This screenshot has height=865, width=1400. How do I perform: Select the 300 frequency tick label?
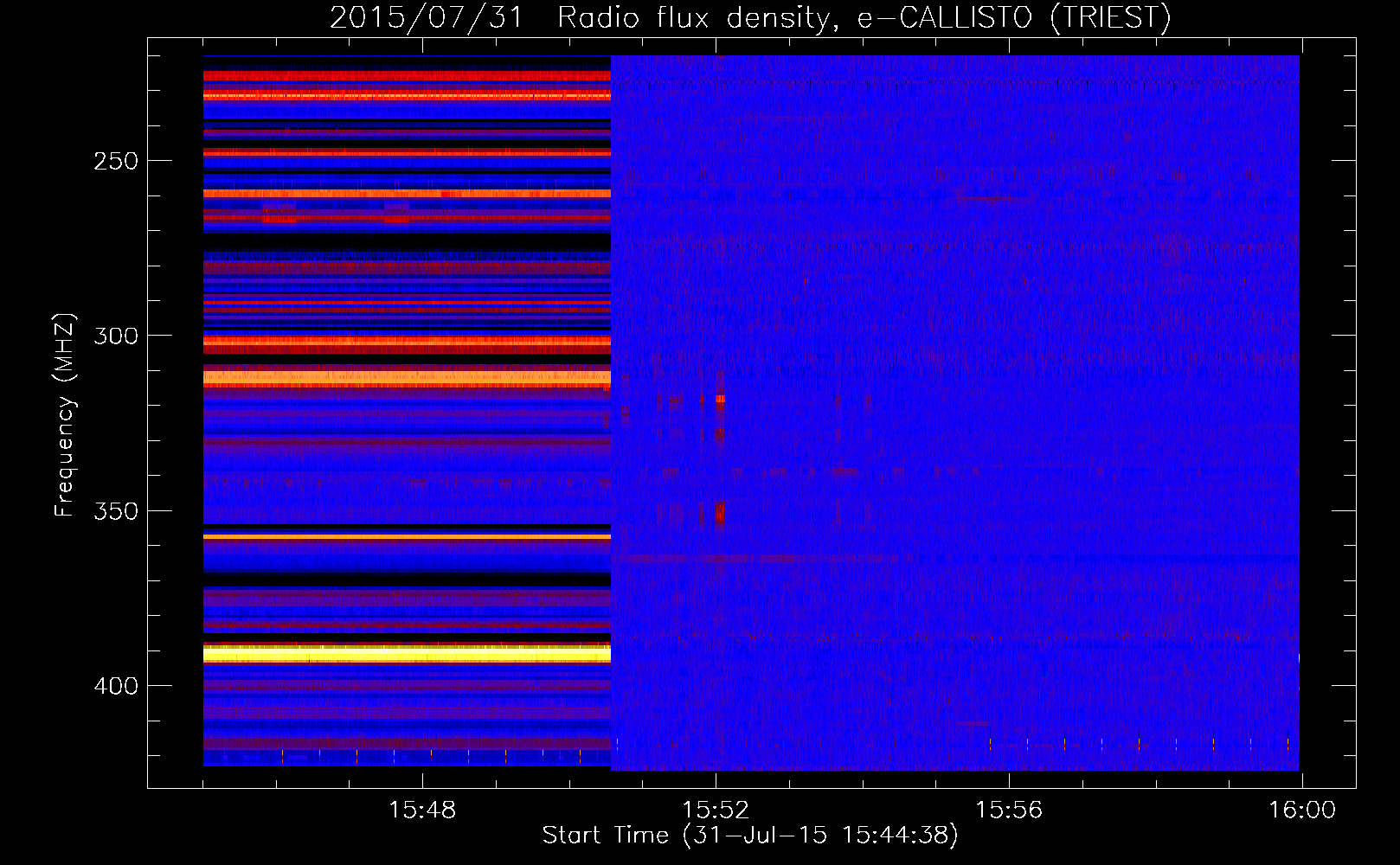[x=116, y=336]
